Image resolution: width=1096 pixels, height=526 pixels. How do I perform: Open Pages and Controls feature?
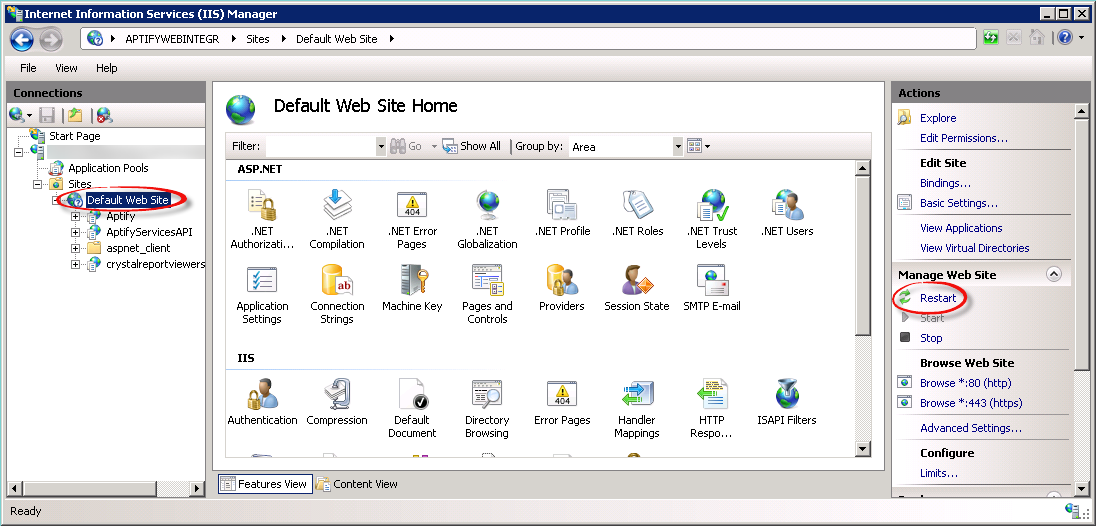(x=487, y=294)
